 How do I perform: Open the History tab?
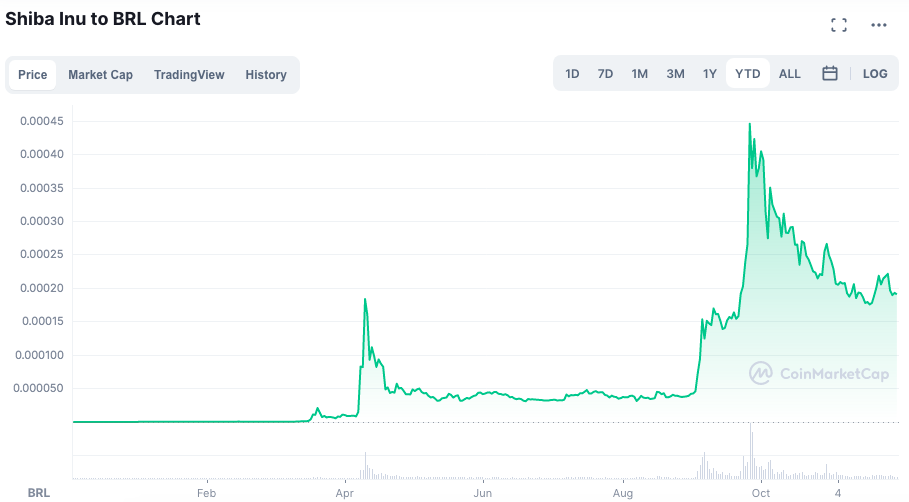[266, 75]
